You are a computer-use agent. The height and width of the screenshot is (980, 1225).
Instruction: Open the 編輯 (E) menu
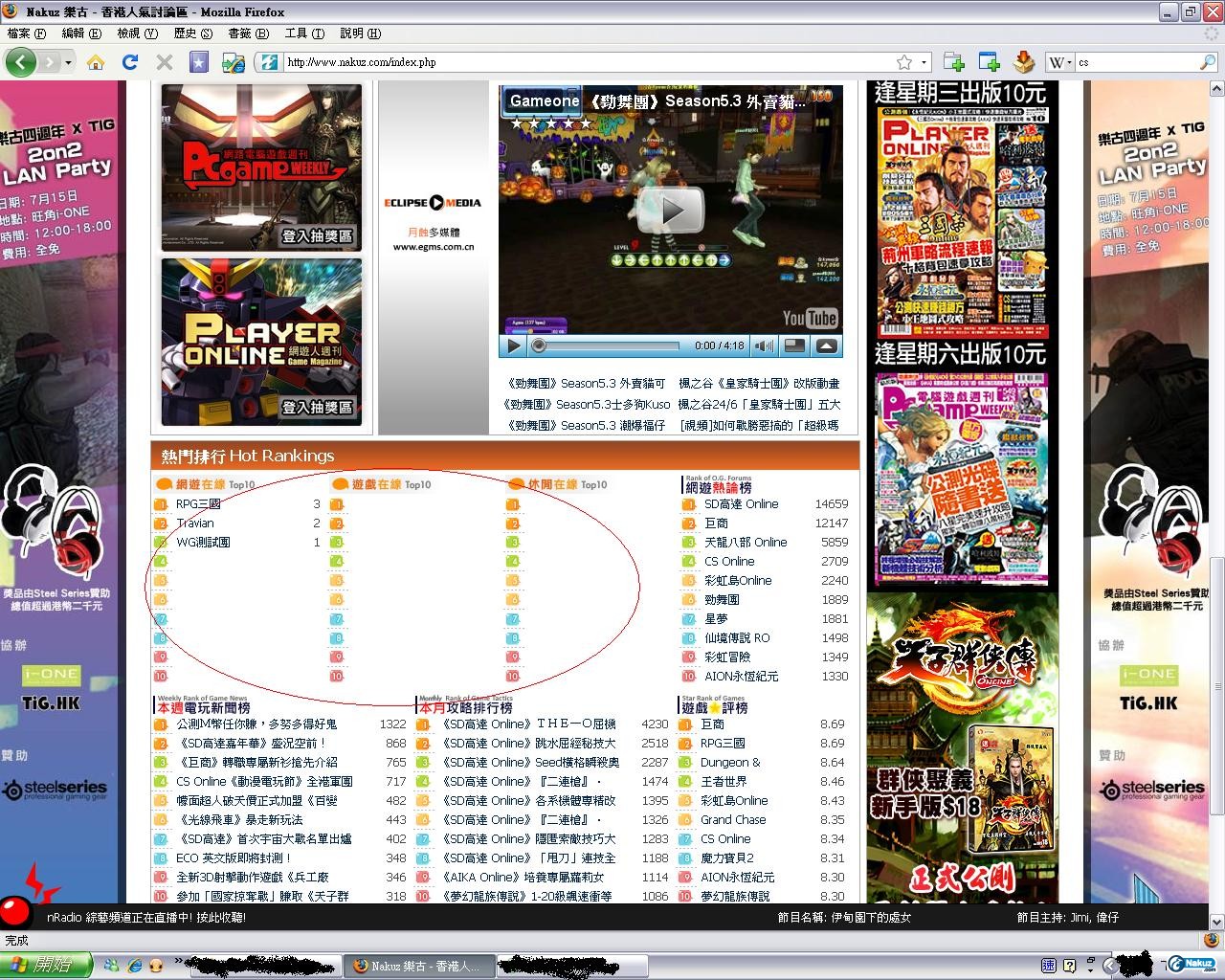coord(80,33)
